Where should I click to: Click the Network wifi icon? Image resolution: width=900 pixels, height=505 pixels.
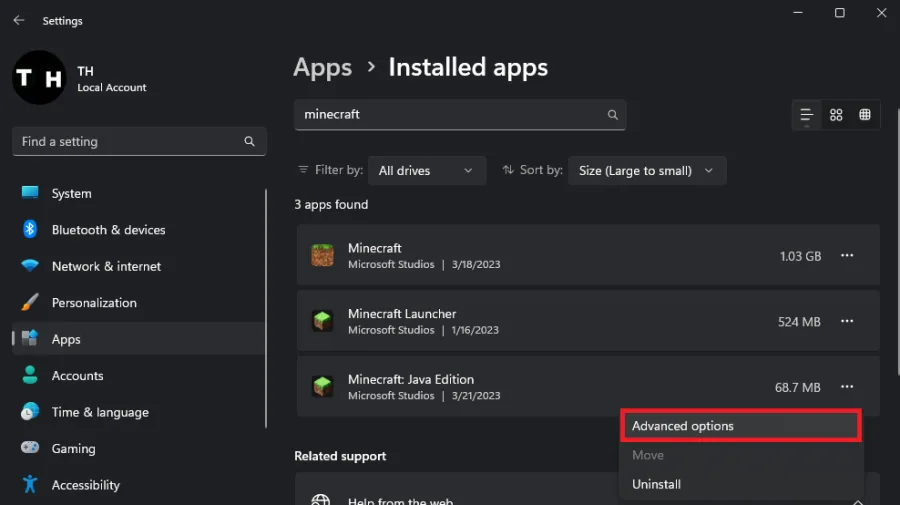tap(30, 266)
